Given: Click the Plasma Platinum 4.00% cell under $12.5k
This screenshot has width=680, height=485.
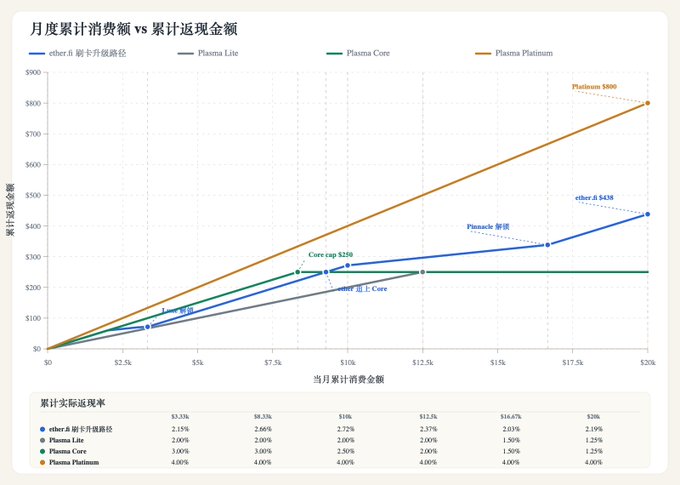Looking at the screenshot, I should 428,462.
